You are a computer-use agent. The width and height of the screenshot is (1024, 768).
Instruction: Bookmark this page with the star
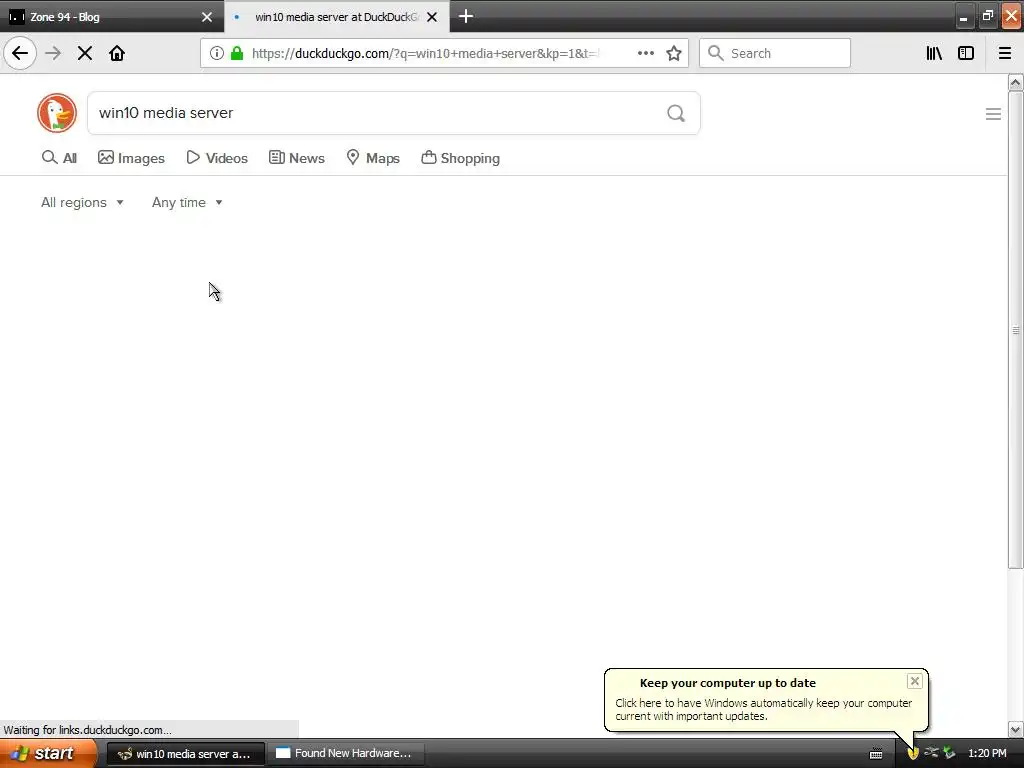click(674, 53)
